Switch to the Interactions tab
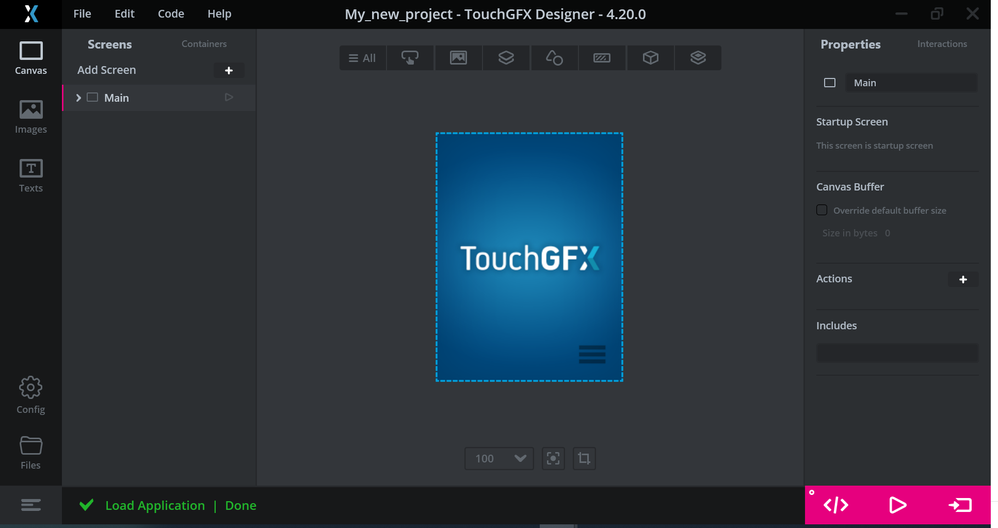This screenshot has height=528, width=998. pyautogui.click(x=942, y=44)
